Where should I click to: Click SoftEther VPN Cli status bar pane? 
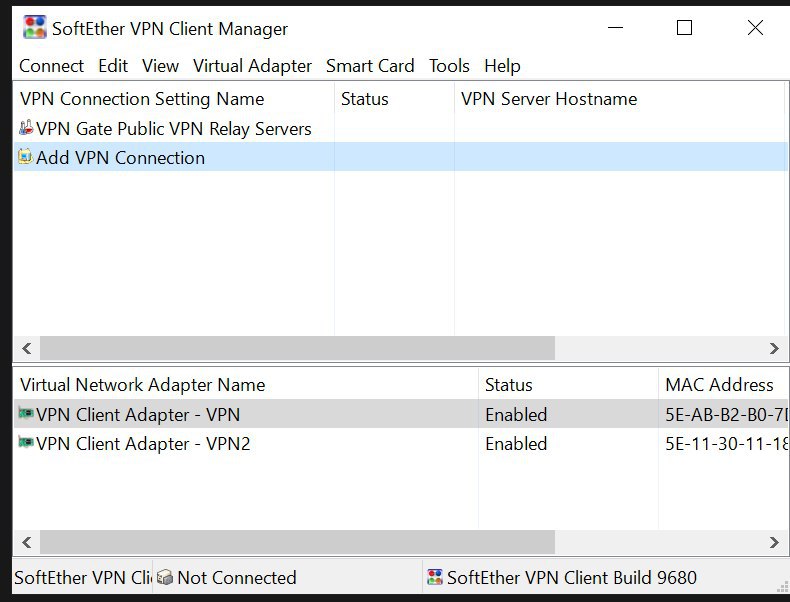(82, 577)
